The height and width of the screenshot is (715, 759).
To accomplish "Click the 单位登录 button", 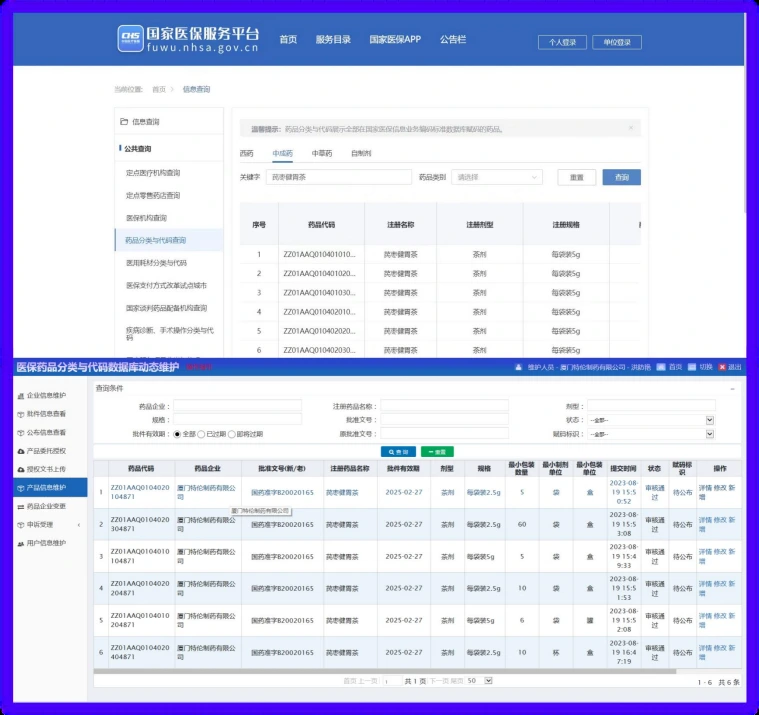I will tap(617, 42).
